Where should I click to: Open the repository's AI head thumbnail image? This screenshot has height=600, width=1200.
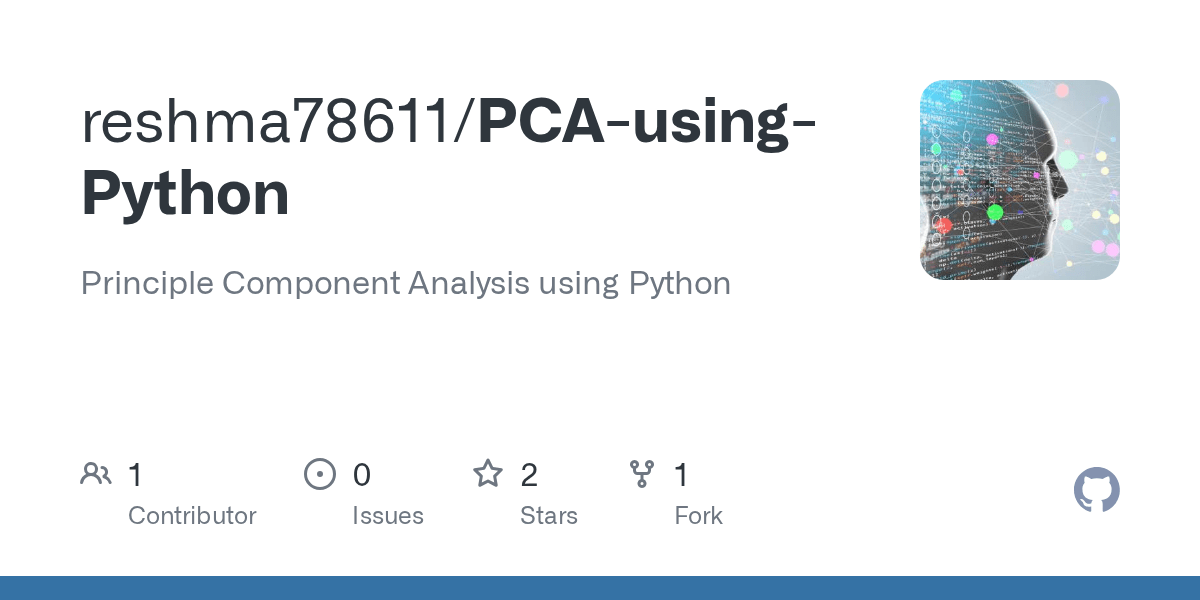[x=1019, y=180]
